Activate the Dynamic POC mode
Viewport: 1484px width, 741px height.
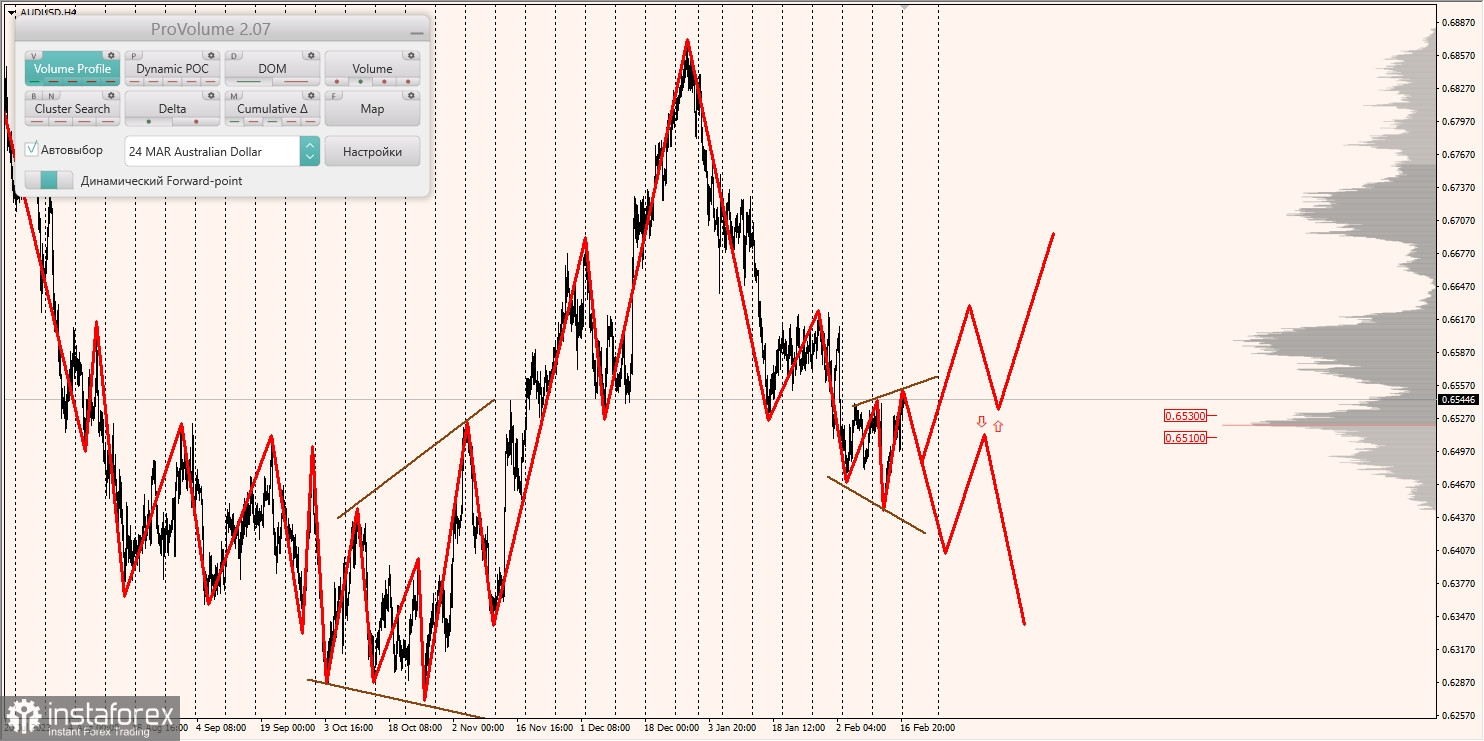coord(172,69)
